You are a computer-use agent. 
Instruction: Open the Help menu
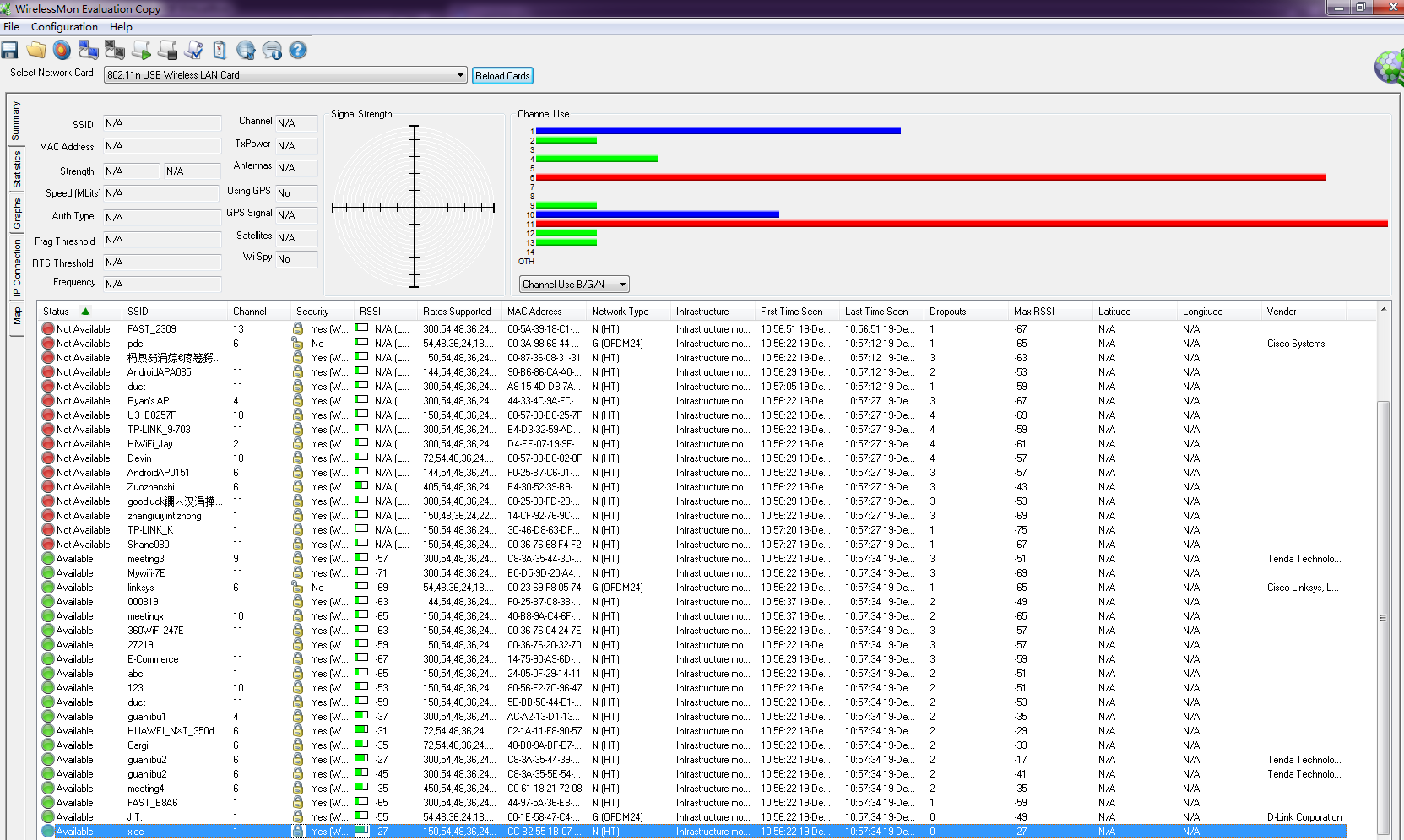[121, 27]
